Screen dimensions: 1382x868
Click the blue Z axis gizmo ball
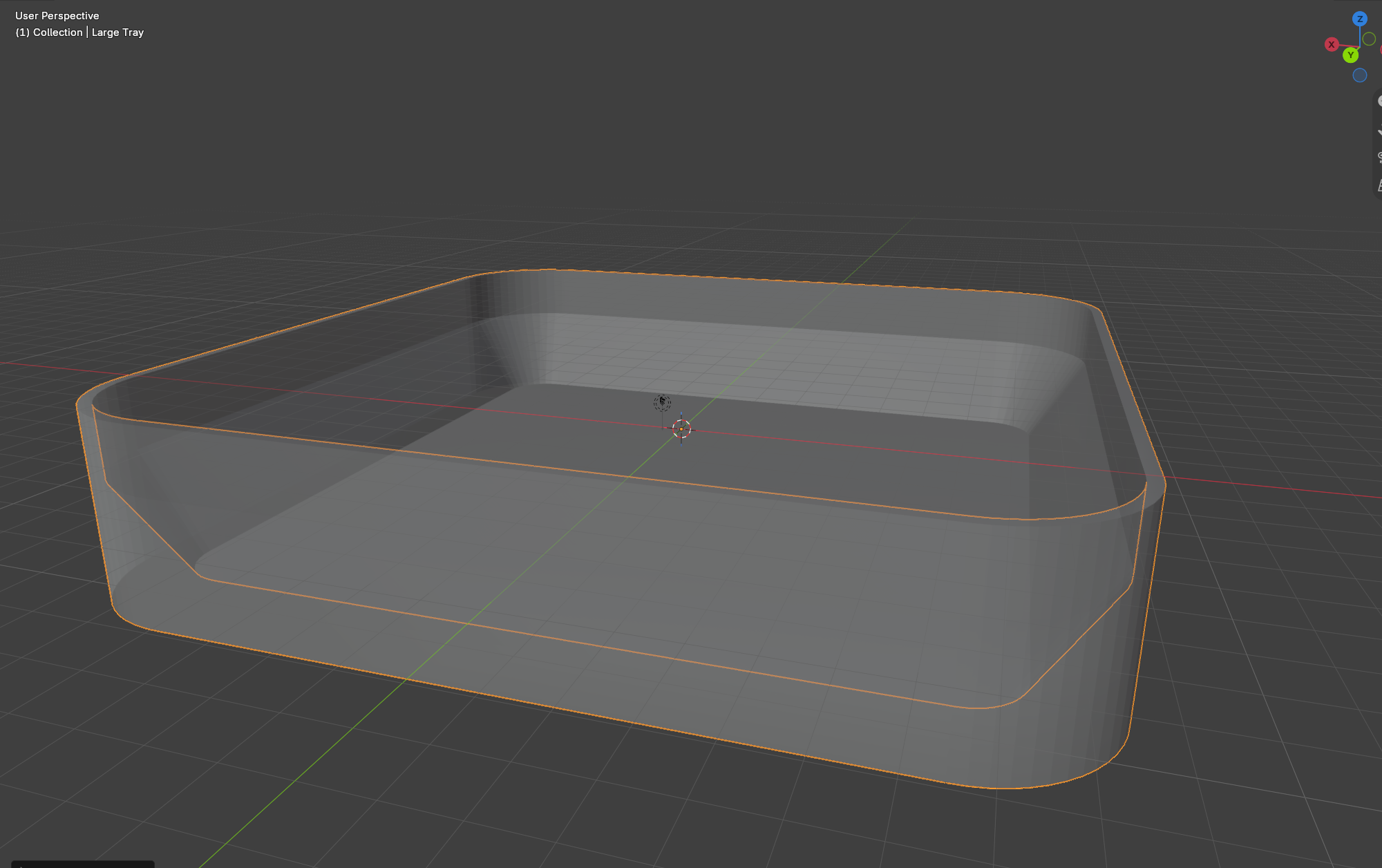pos(1360,19)
